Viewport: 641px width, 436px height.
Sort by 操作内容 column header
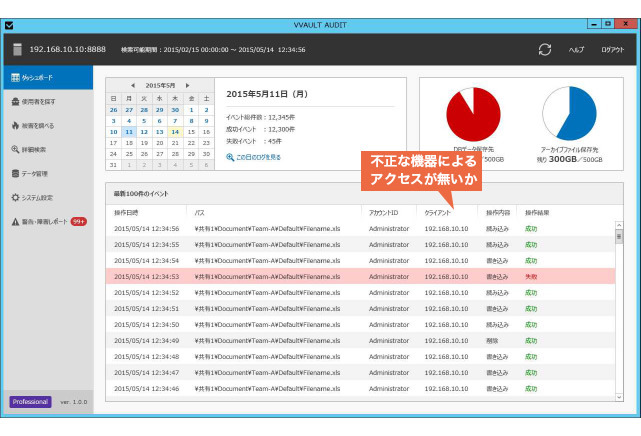[498, 212]
